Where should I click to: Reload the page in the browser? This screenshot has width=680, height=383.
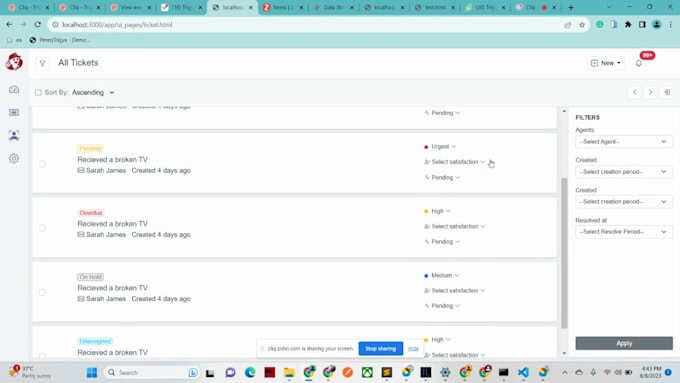[38, 25]
